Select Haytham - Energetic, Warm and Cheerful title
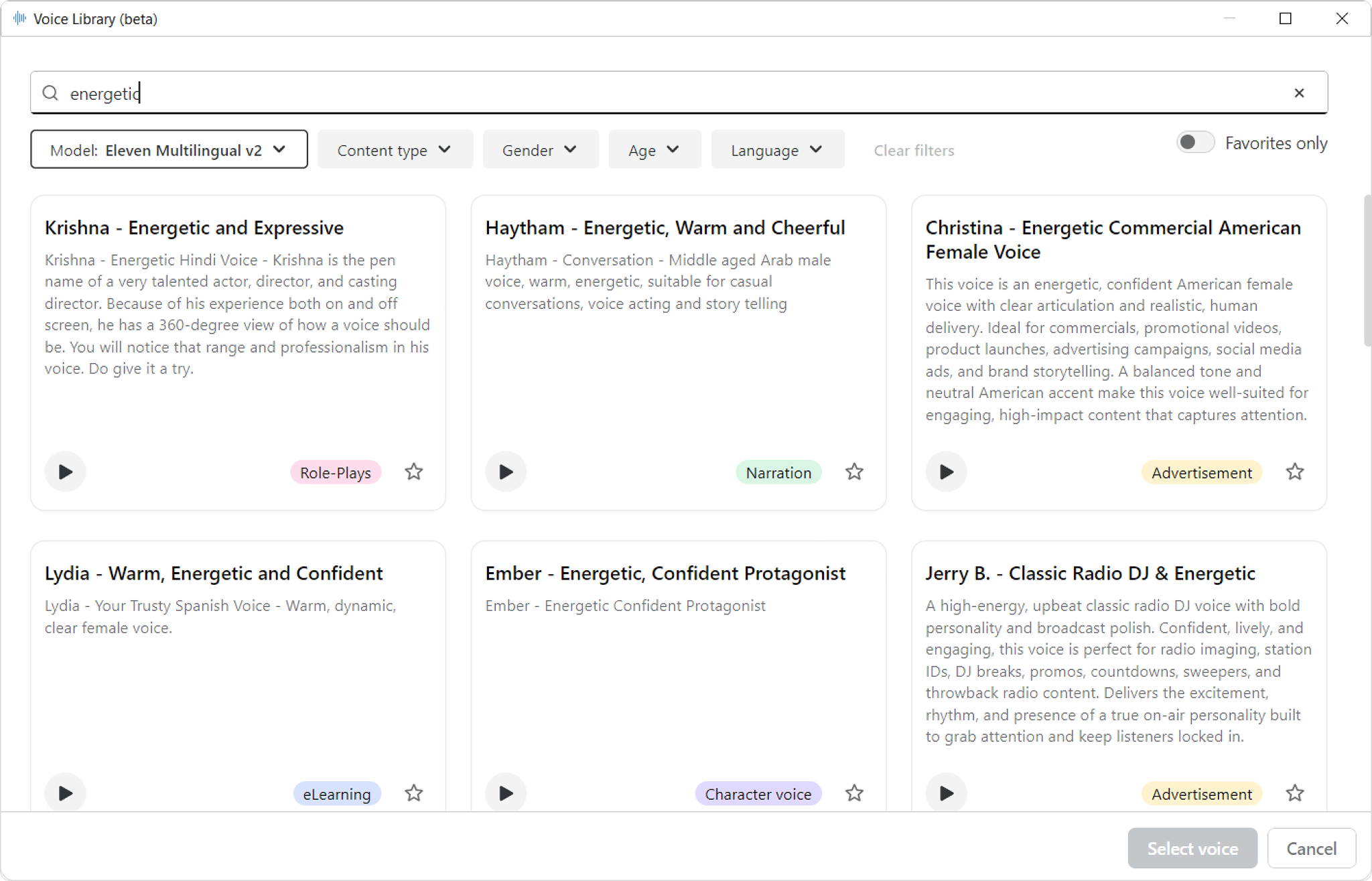Screen dimensions: 1372x881 665,228
